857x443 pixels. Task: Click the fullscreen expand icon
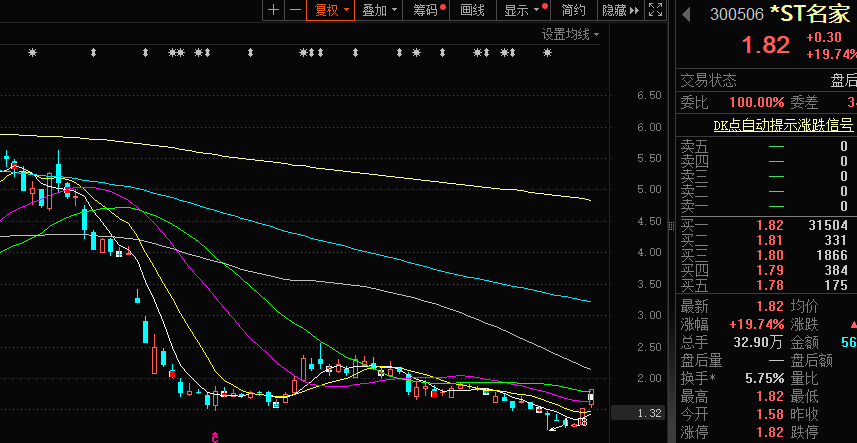[655, 10]
